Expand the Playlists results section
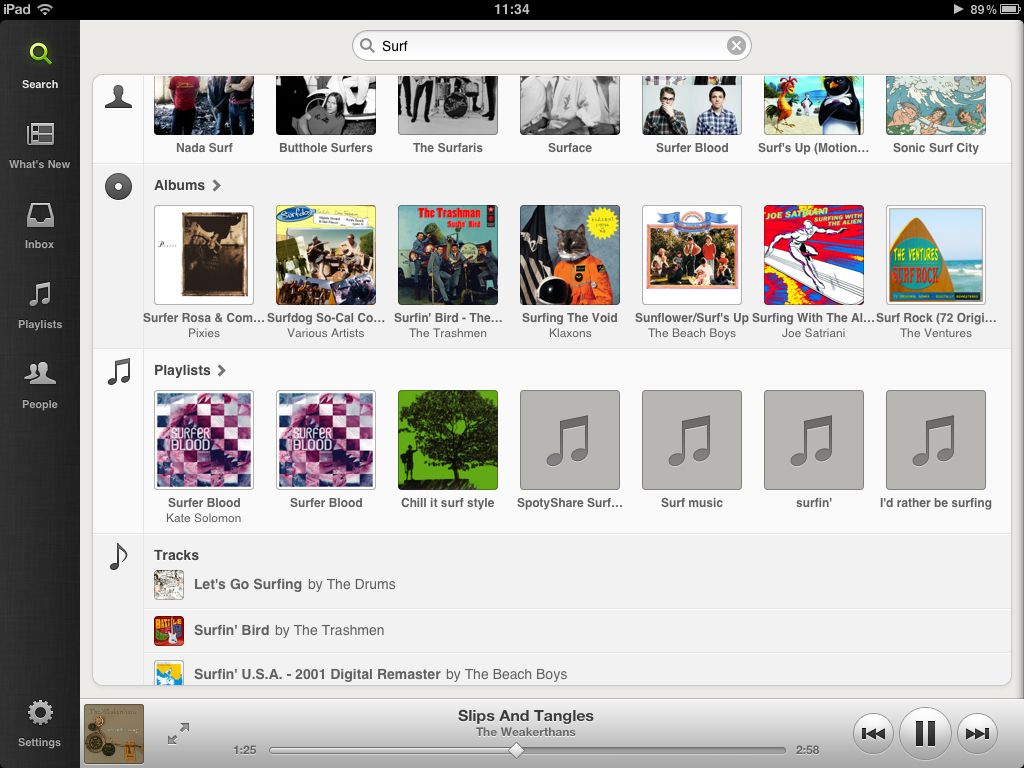The width and height of the screenshot is (1024, 768). point(192,370)
